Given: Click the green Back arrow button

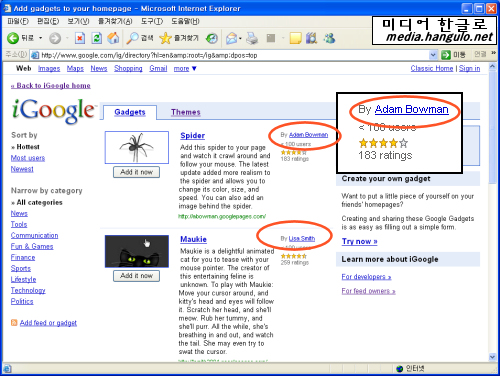Looking at the screenshot, I should 13,38.
